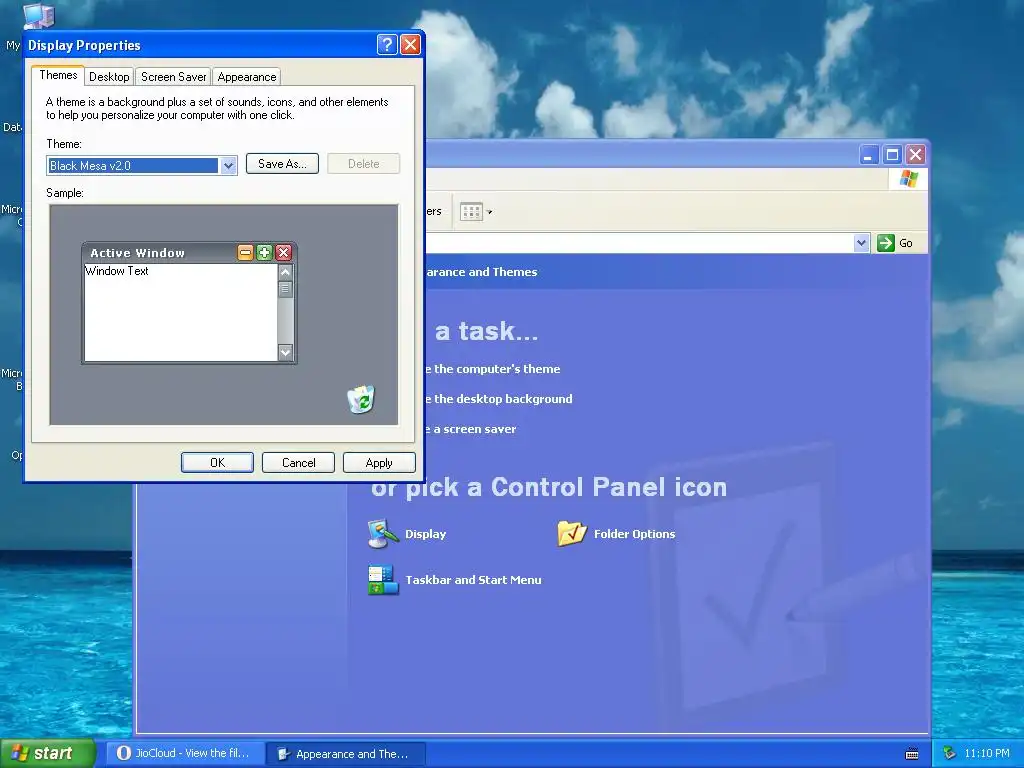Screen dimensions: 1024x768
Task: Click Display link text
Action: tap(426, 534)
